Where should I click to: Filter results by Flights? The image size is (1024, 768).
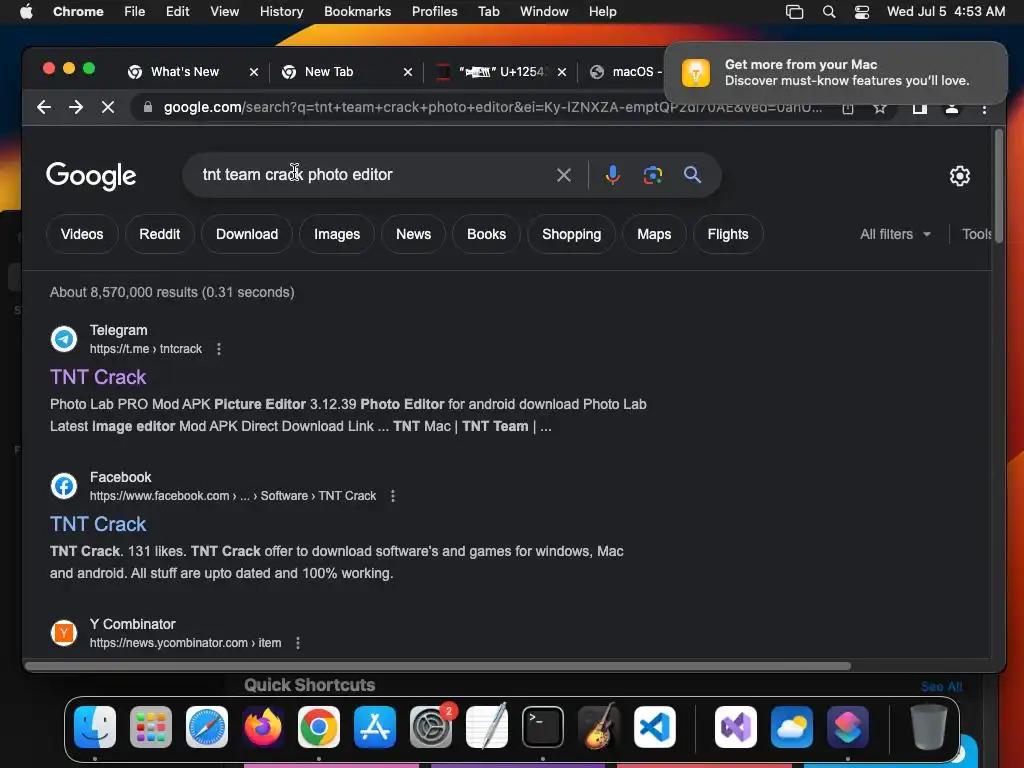(x=728, y=234)
